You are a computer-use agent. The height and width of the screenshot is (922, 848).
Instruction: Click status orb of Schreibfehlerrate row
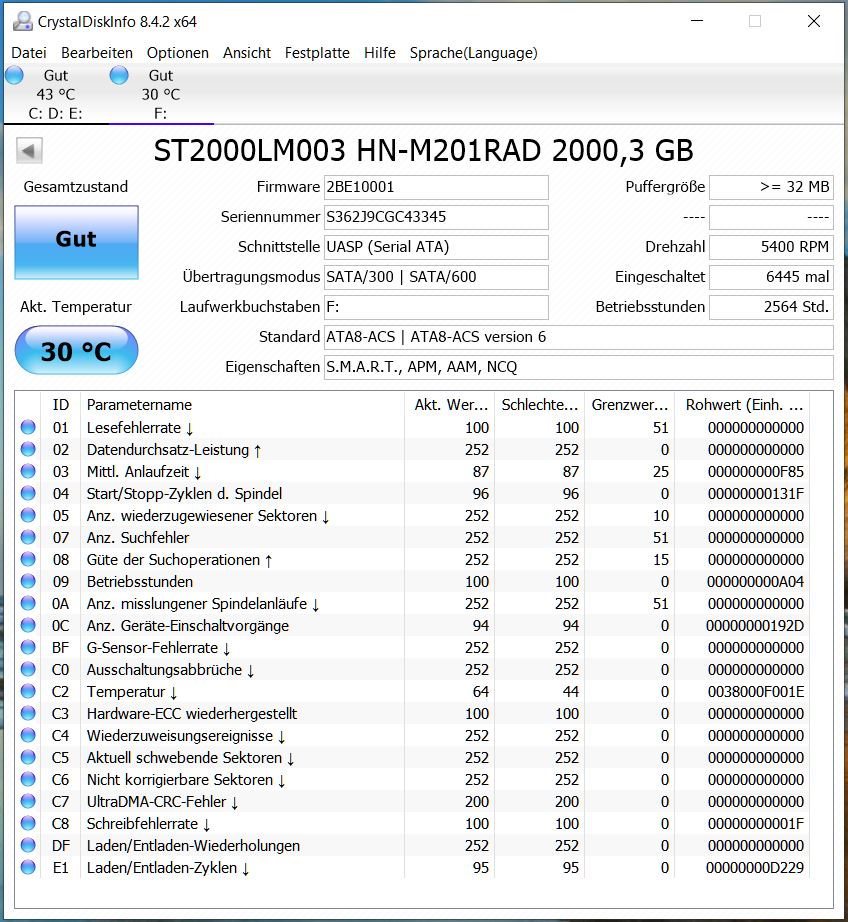tap(28, 823)
